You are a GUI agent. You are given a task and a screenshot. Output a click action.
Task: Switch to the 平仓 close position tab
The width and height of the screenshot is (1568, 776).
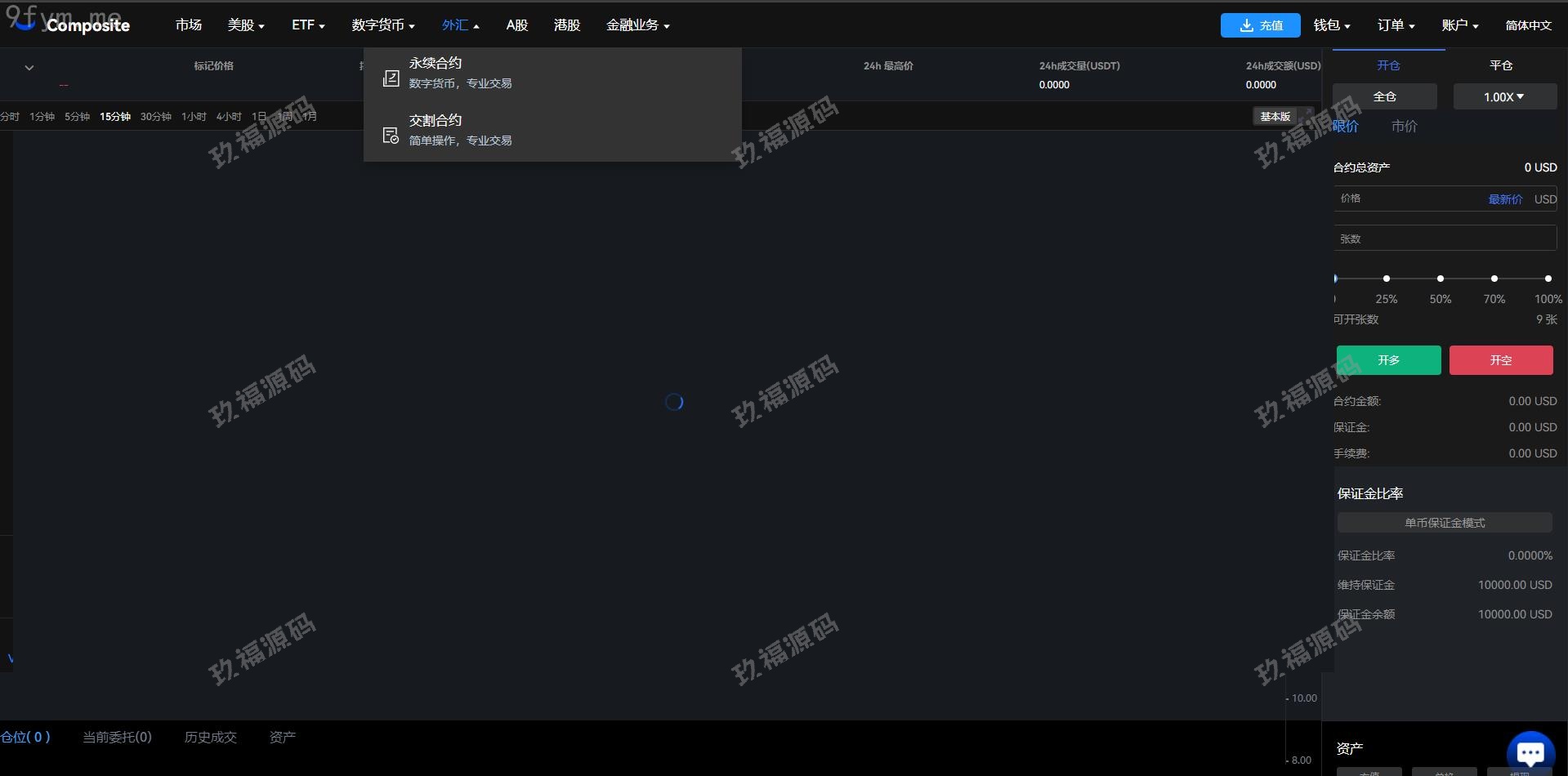point(1501,65)
